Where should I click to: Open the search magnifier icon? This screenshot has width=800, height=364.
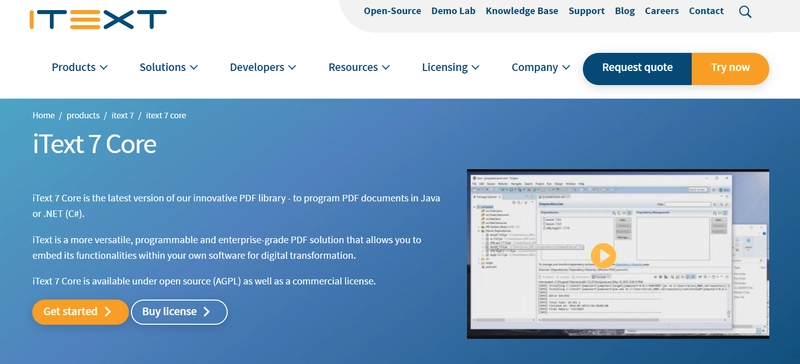[x=745, y=12]
